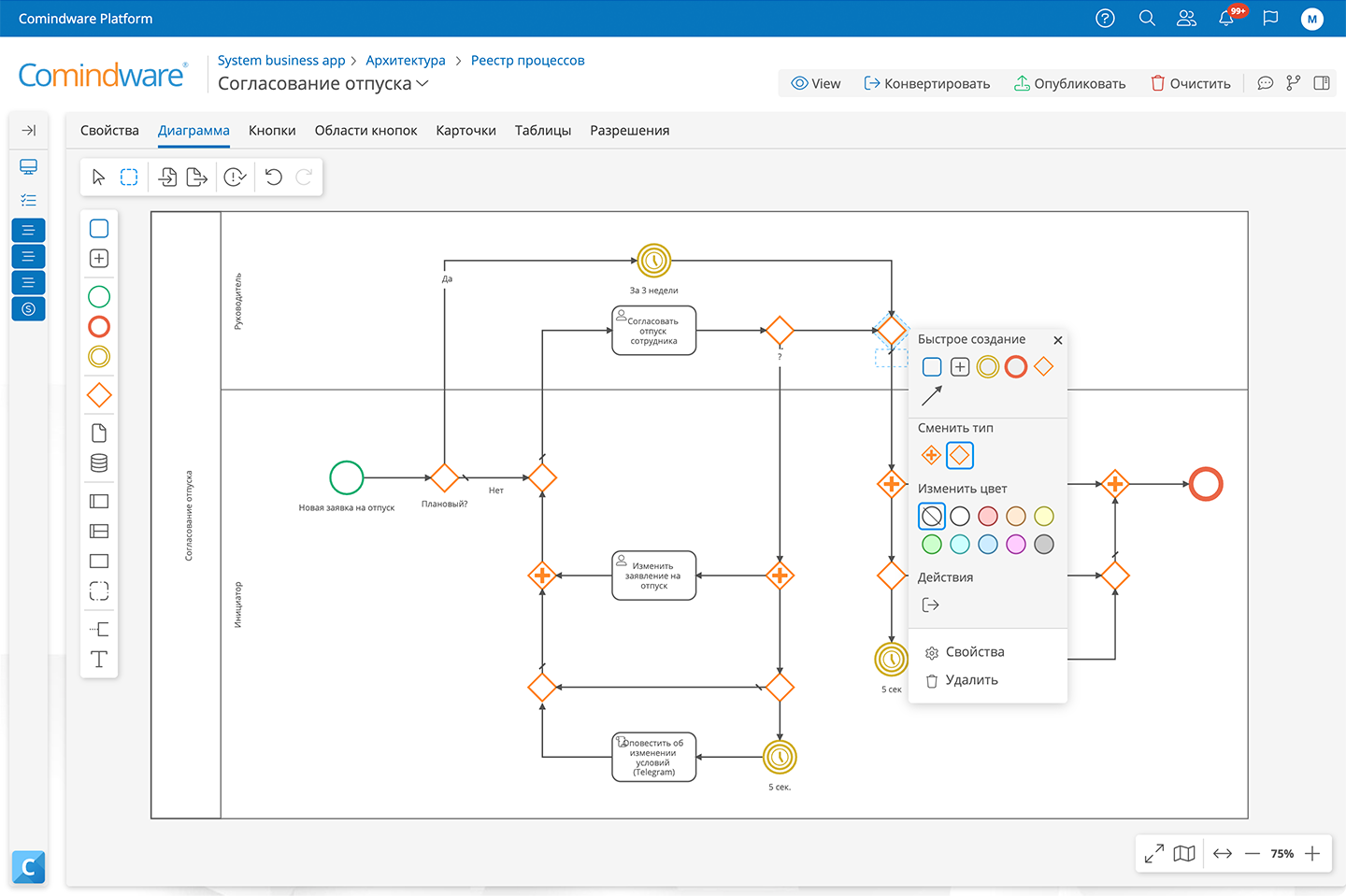Undo the last diagram action
The height and width of the screenshot is (896, 1346).
pos(274,178)
